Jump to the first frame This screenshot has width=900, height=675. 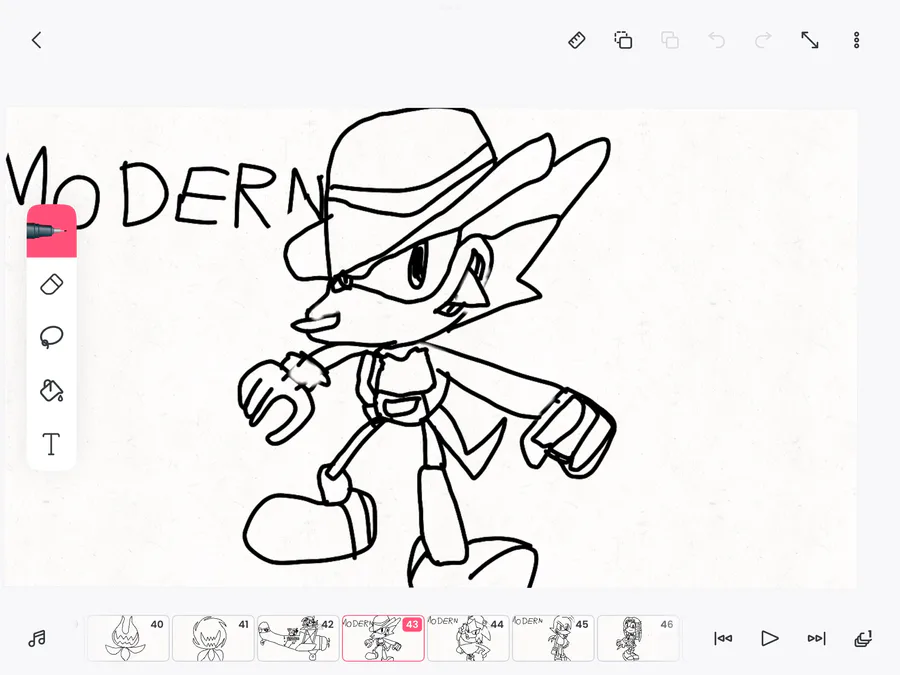[723, 638]
